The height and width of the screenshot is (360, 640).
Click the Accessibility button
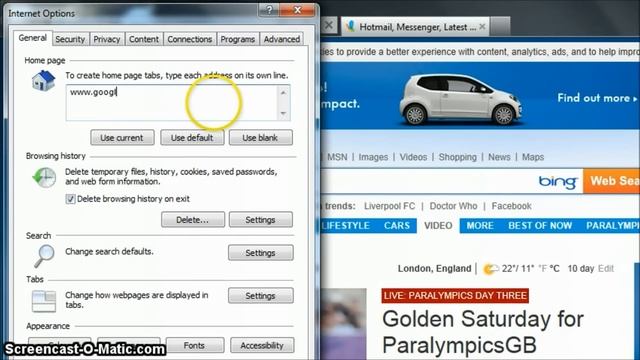[x=262, y=345]
